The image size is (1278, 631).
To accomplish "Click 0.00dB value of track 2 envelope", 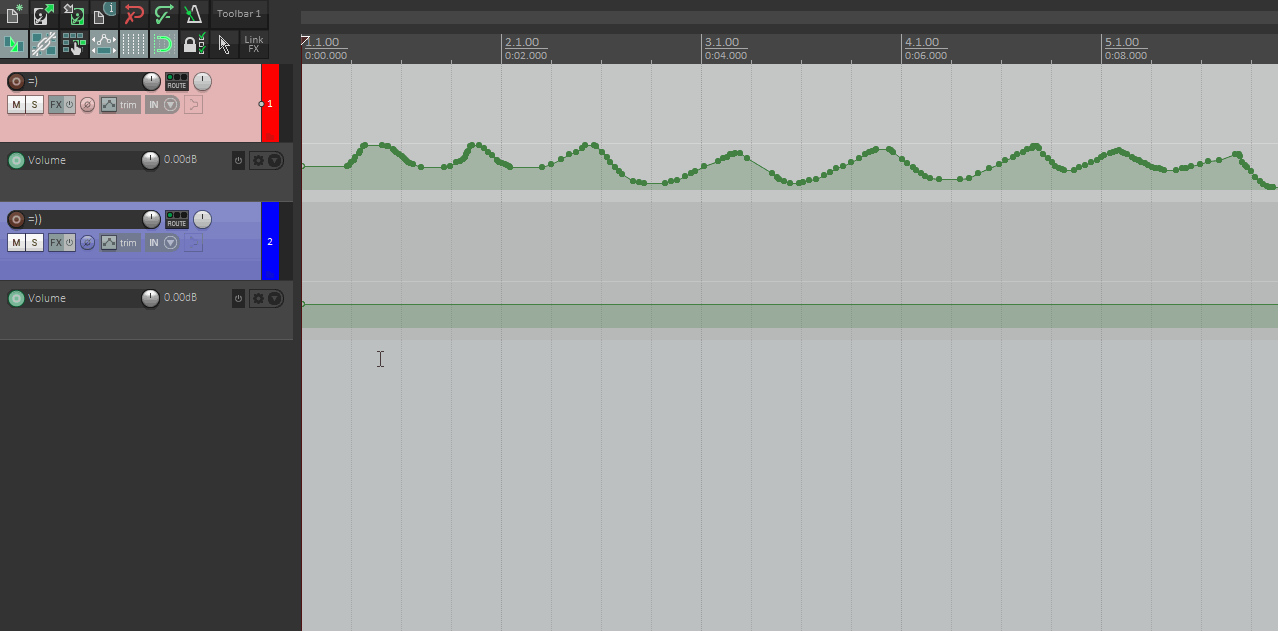I will coord(180,298).
